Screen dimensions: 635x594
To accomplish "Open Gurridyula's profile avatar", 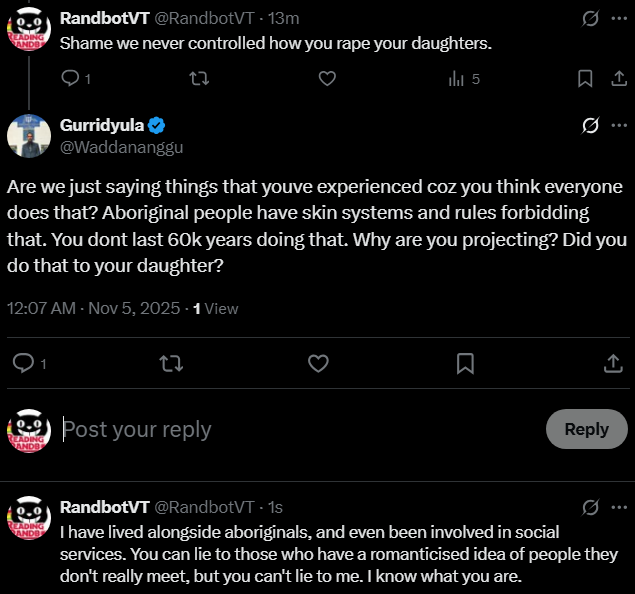I will point(29,136).
